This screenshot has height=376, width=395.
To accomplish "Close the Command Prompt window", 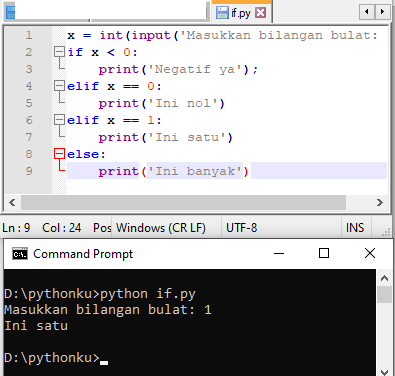I will tap(370, 253).
